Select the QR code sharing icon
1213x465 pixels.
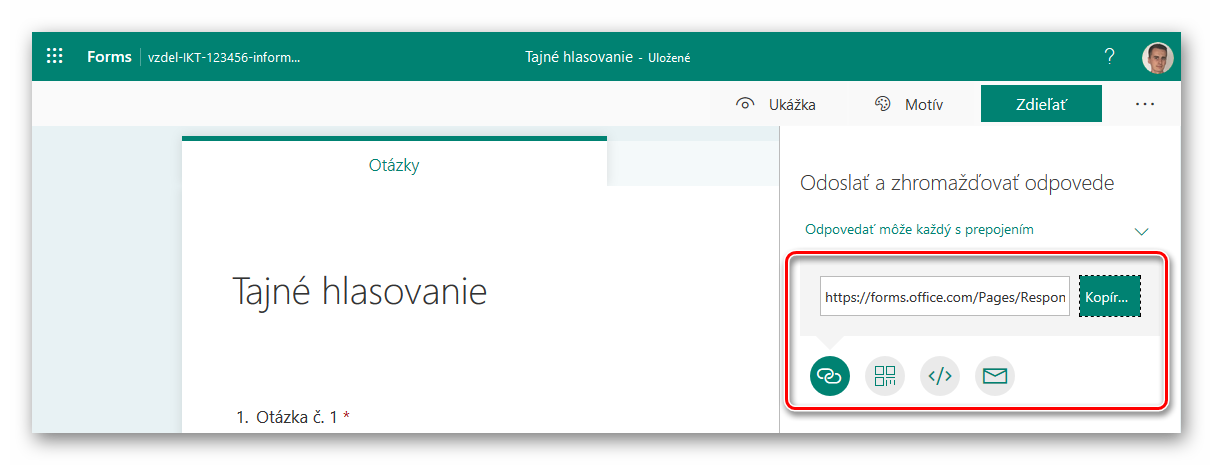click(x=884, y=376)
